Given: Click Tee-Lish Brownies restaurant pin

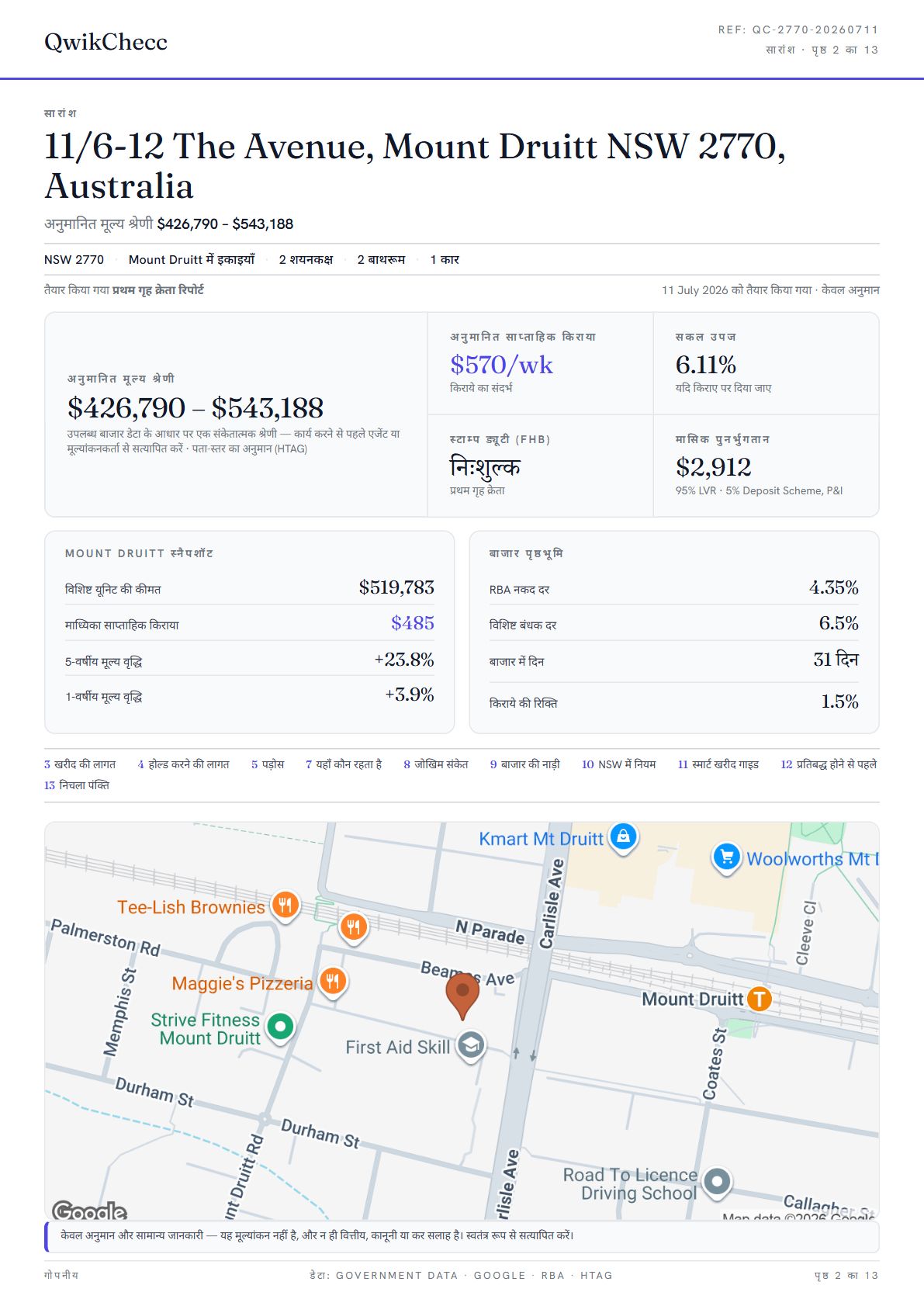Looking at the screenshot, I should pyautogui.click(x=286, y=906).
